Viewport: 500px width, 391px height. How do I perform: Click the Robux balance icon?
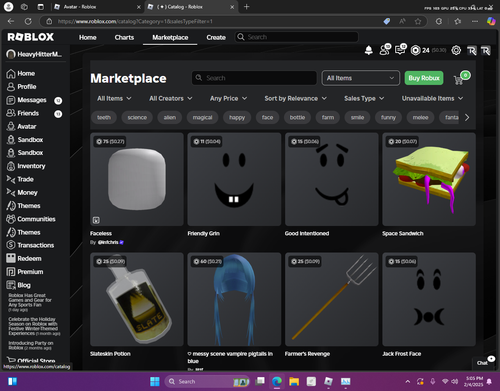point(415,50)
